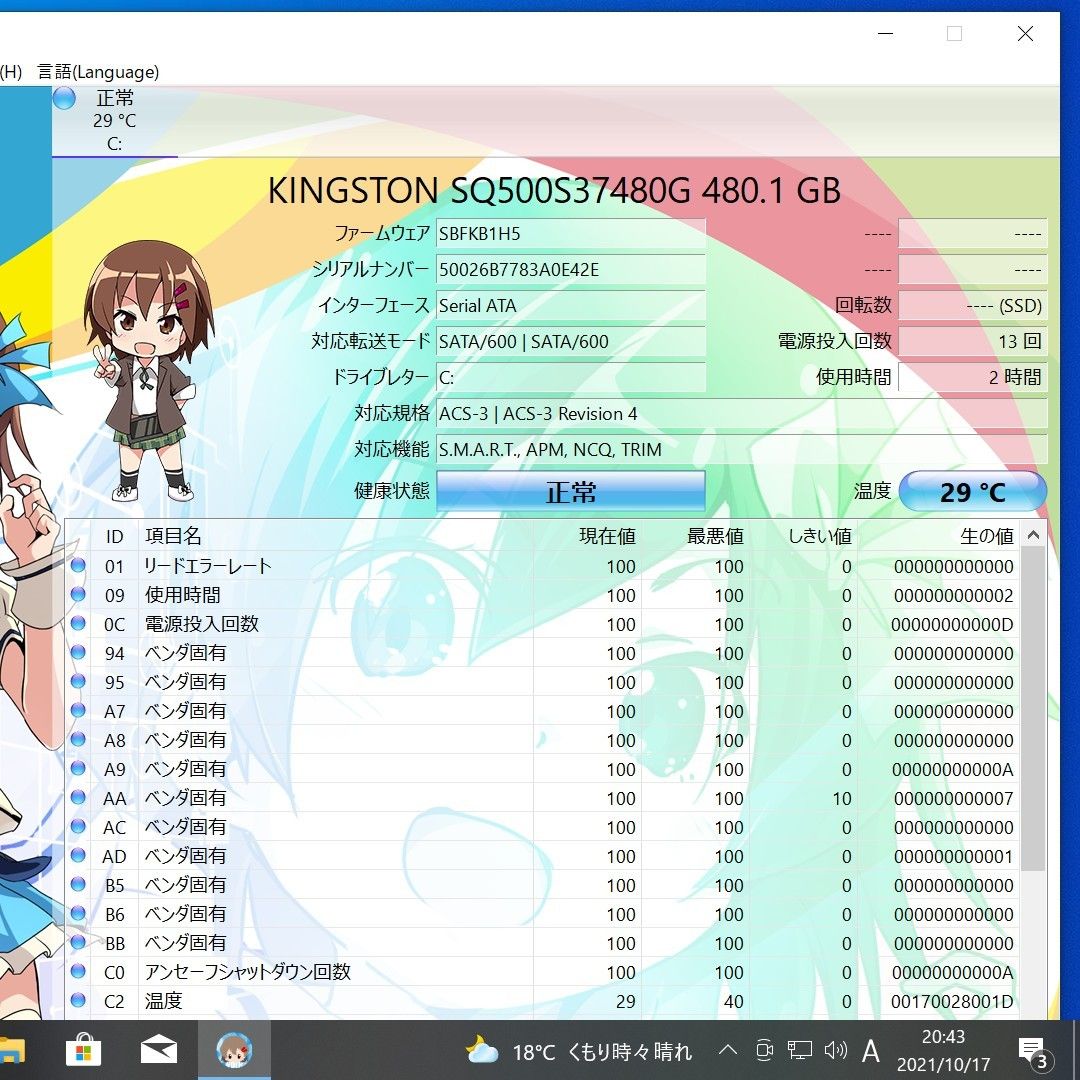
Task: Click the serial number field 50026B7783A0E42E
Action: [570, 269]
